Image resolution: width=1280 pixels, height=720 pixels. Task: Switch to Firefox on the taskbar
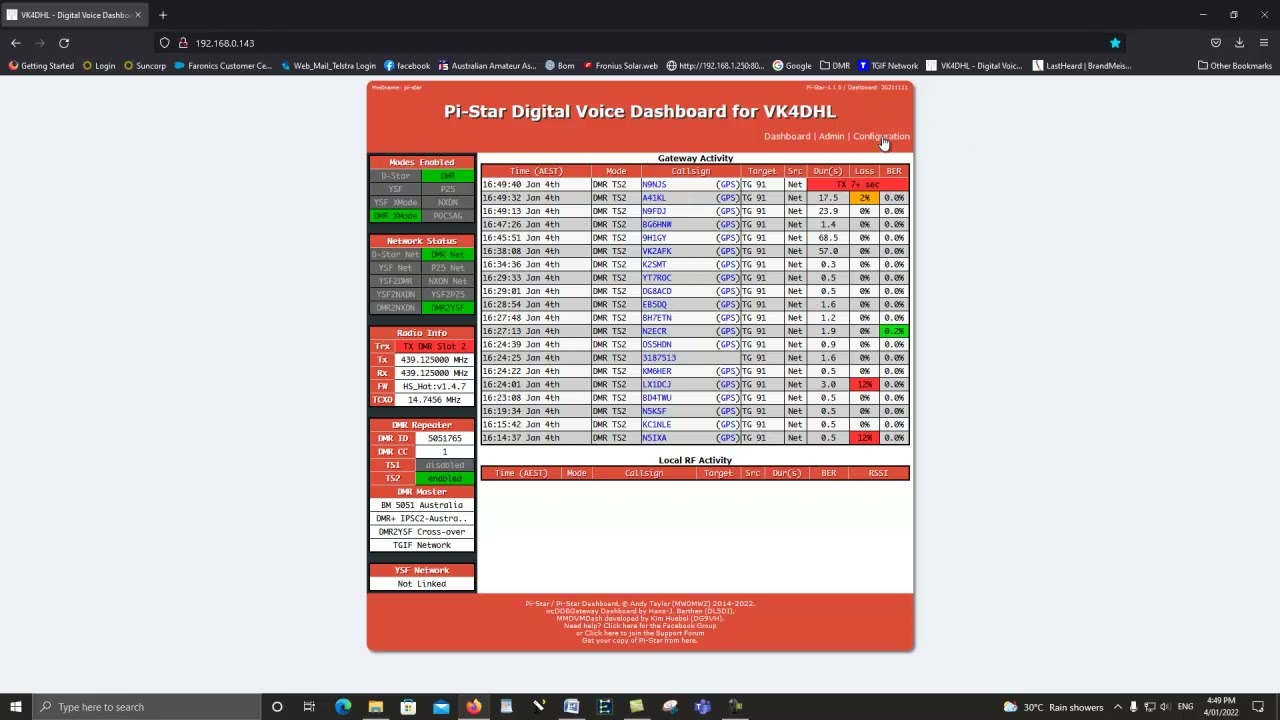[x=473, y=707]
